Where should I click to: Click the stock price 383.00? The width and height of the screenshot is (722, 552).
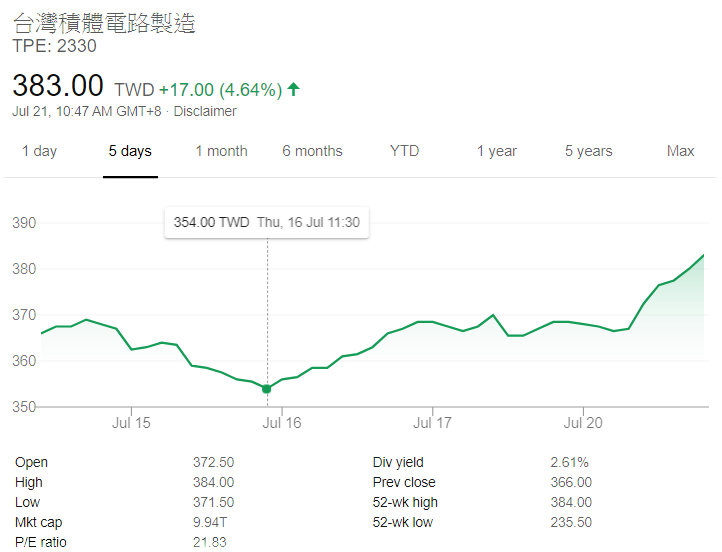(x=58, y=86)
